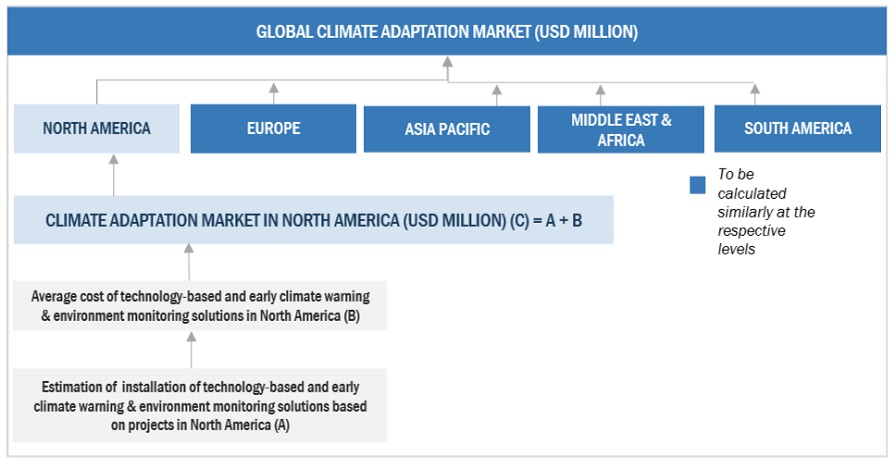Click the arrowhead above the South America box
This screenshot has height=469, width=895.
tap(755, 90)
